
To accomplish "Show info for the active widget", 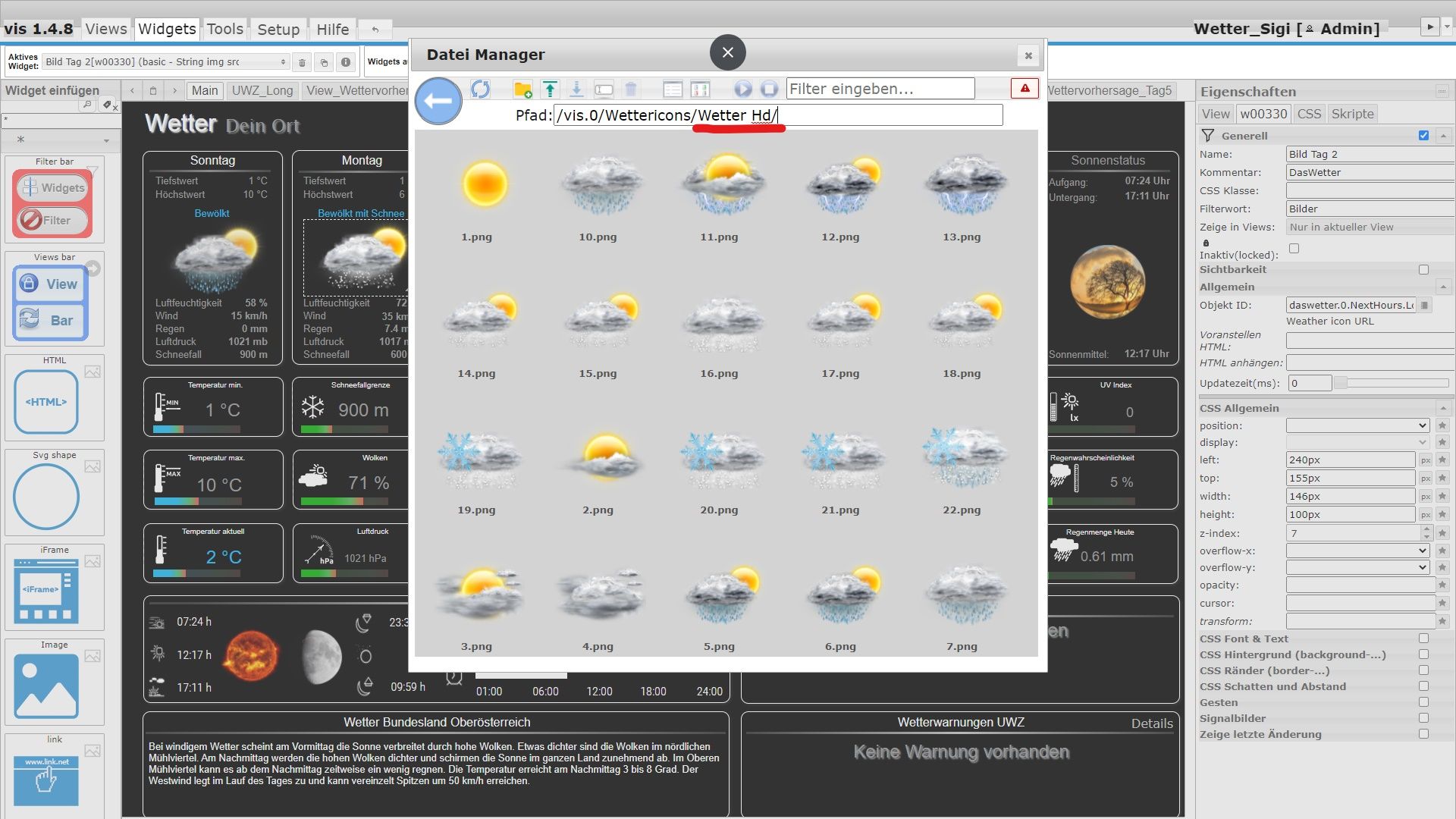I will tap(346, 62).
